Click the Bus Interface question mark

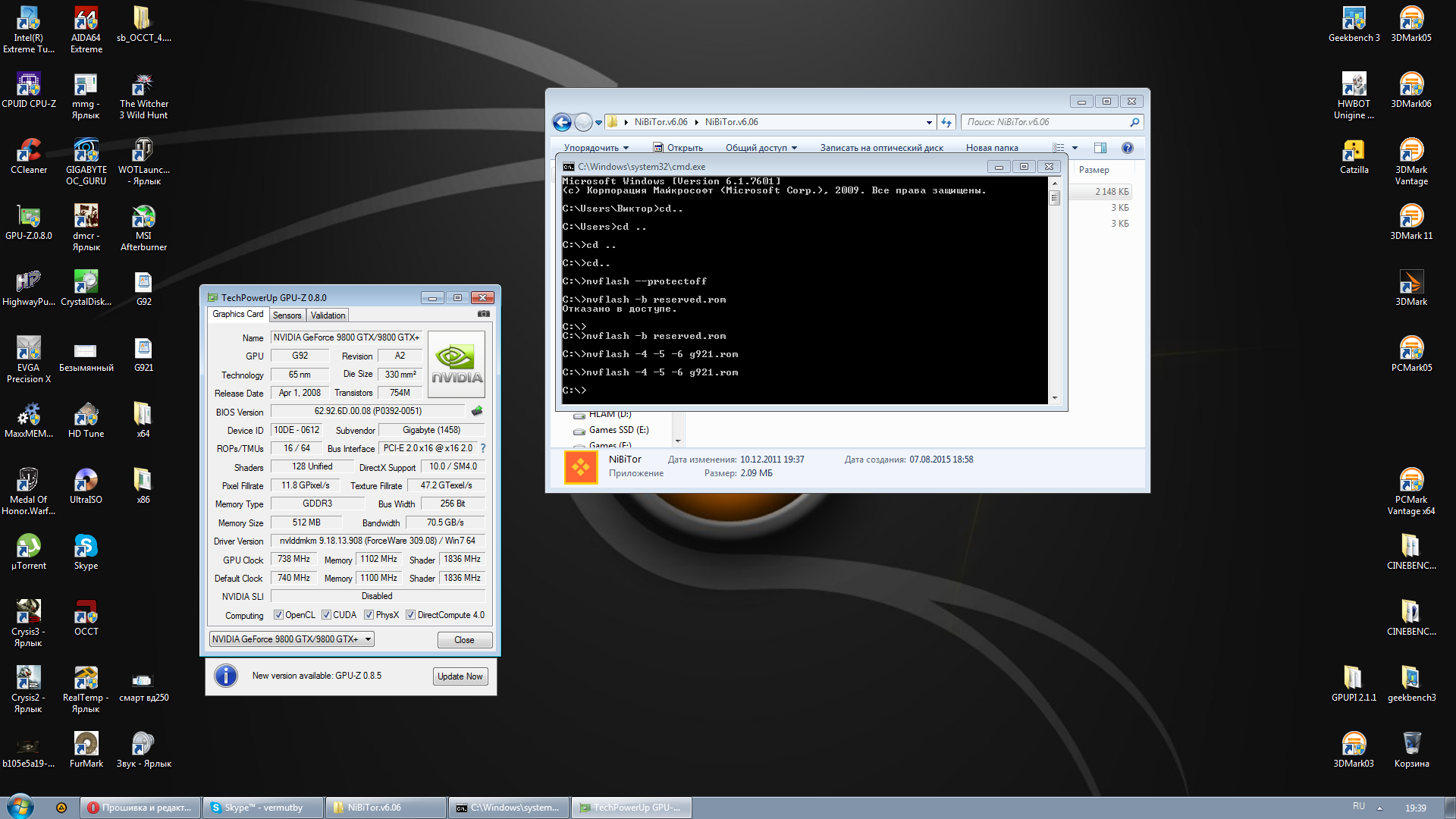pos(483,448)
